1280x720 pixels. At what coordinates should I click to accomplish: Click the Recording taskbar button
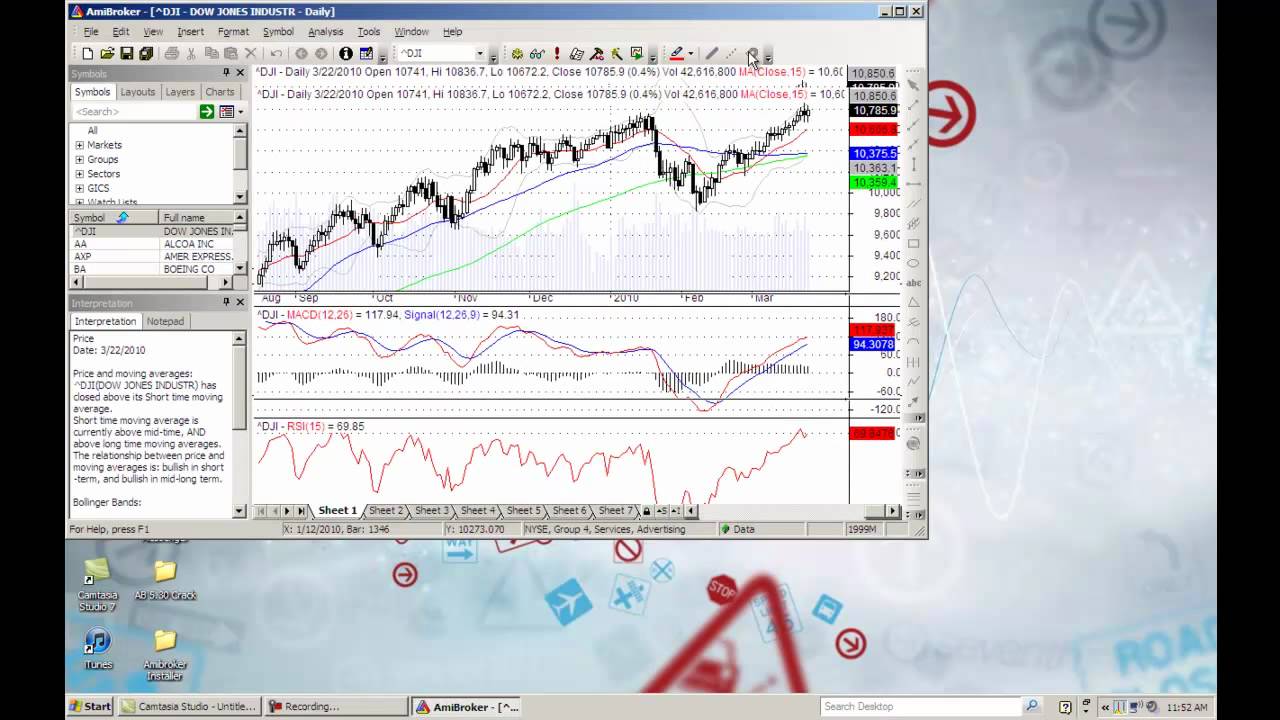(337, 706)
